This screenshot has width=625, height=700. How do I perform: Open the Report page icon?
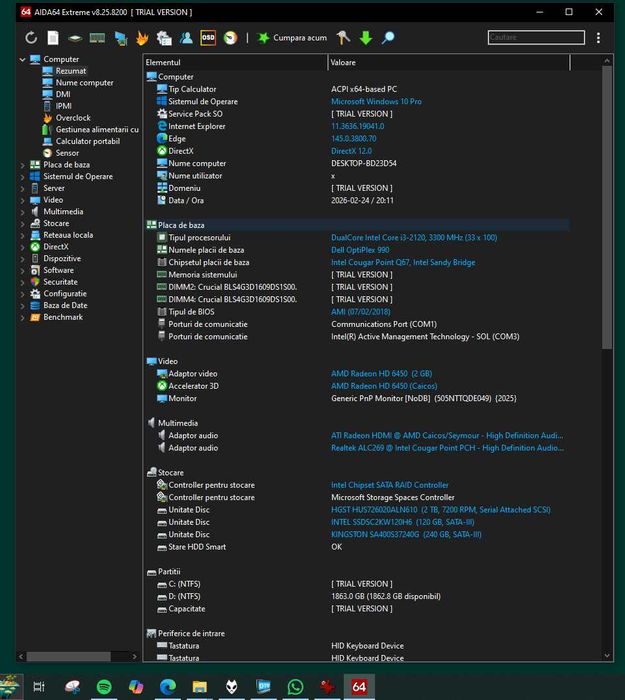tap(53, 38)
